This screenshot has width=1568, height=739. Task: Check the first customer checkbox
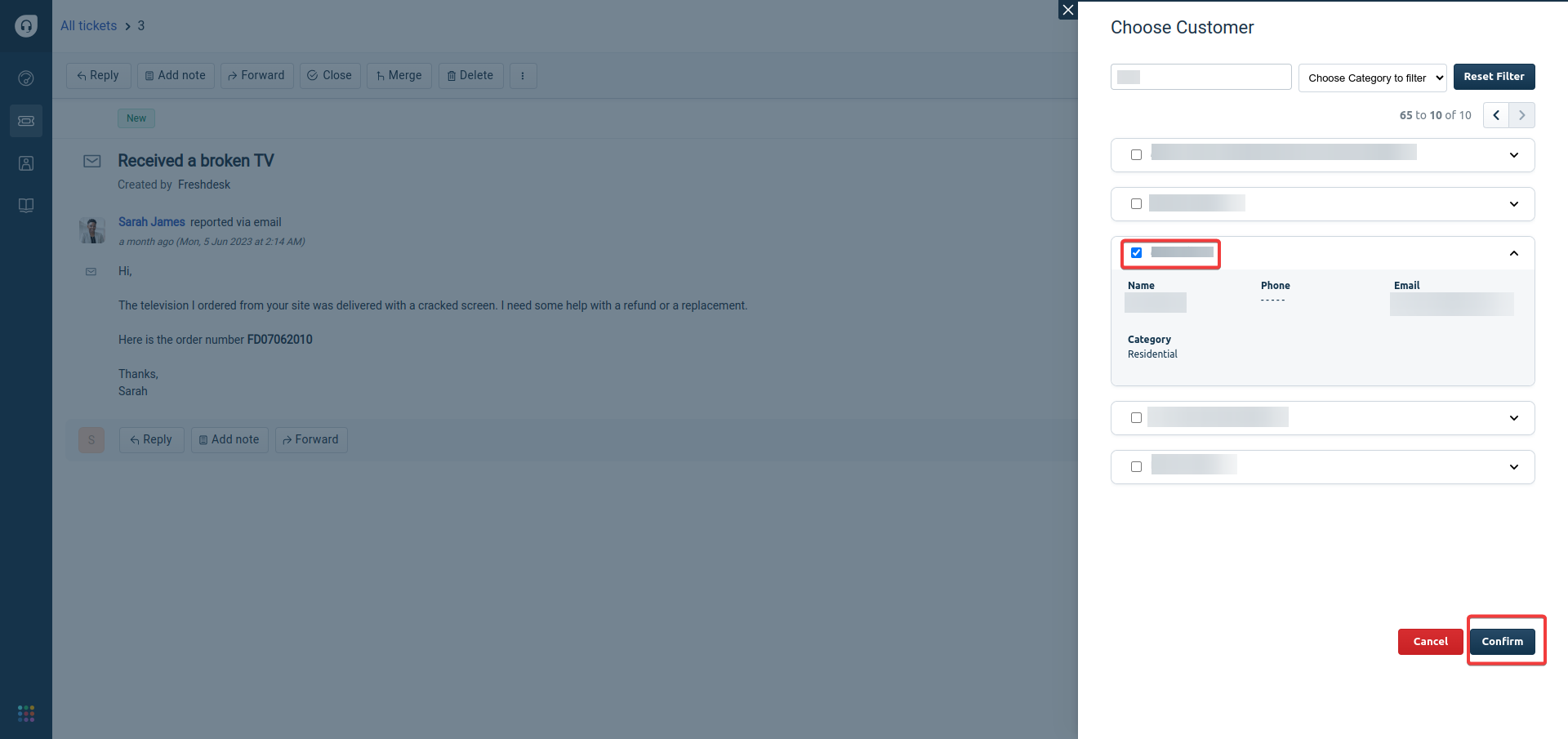point(1136,155)
